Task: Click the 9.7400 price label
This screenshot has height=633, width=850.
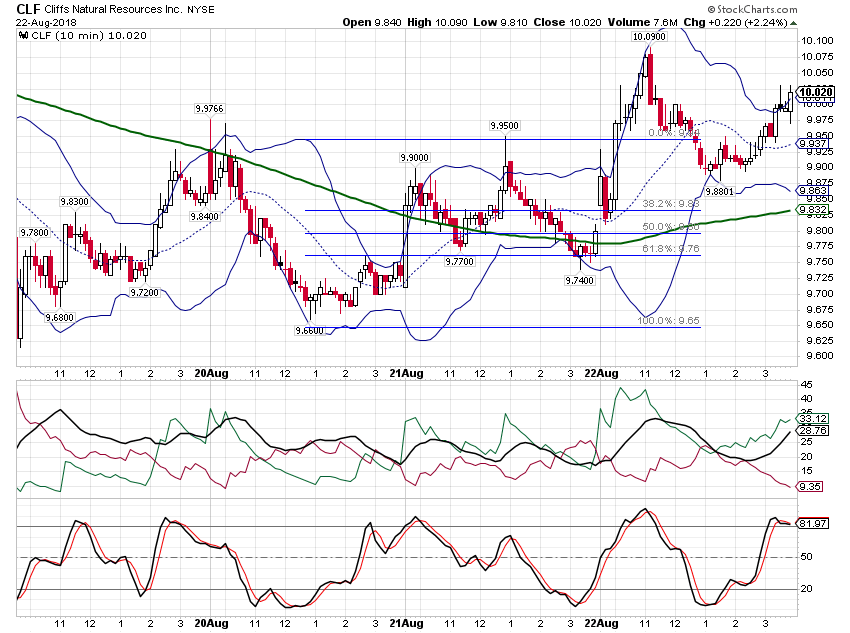Action: pyautogui.click(x=579, y=281)
